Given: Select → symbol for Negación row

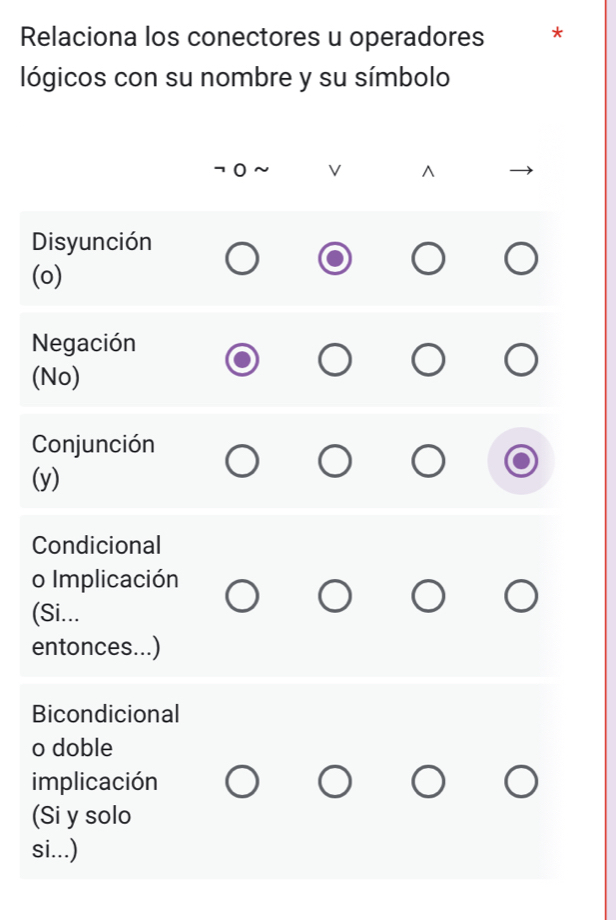Looking at the screenshot, I should [521, 360].
